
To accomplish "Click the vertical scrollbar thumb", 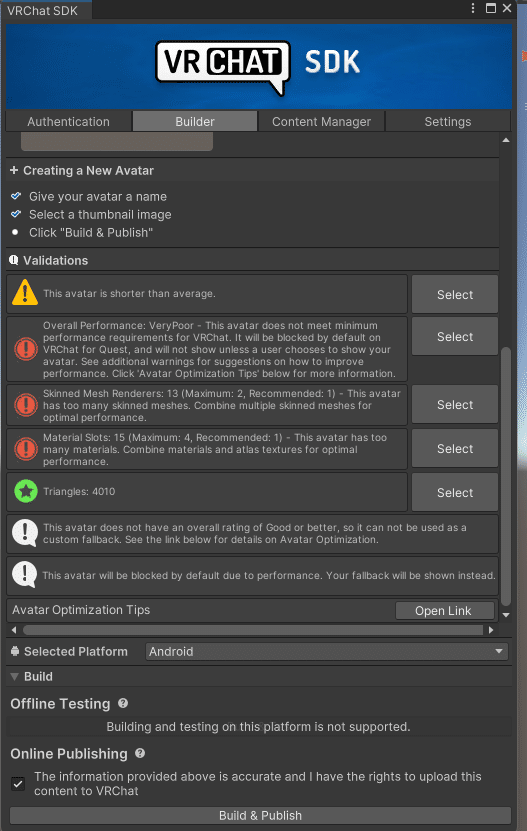I will click(x=506, y=476).
